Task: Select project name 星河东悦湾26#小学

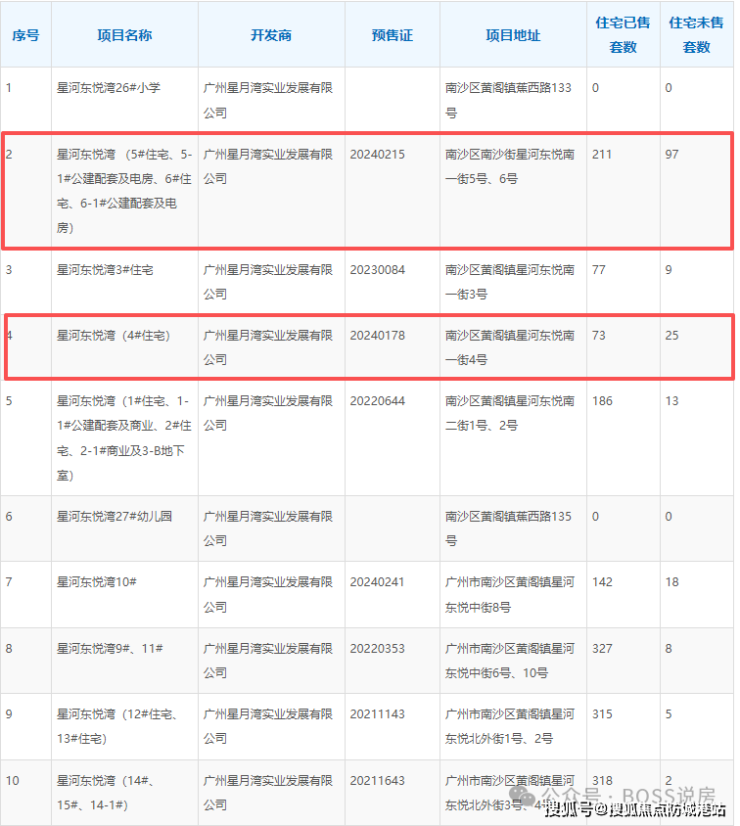Action: click(x=108, y=87)
